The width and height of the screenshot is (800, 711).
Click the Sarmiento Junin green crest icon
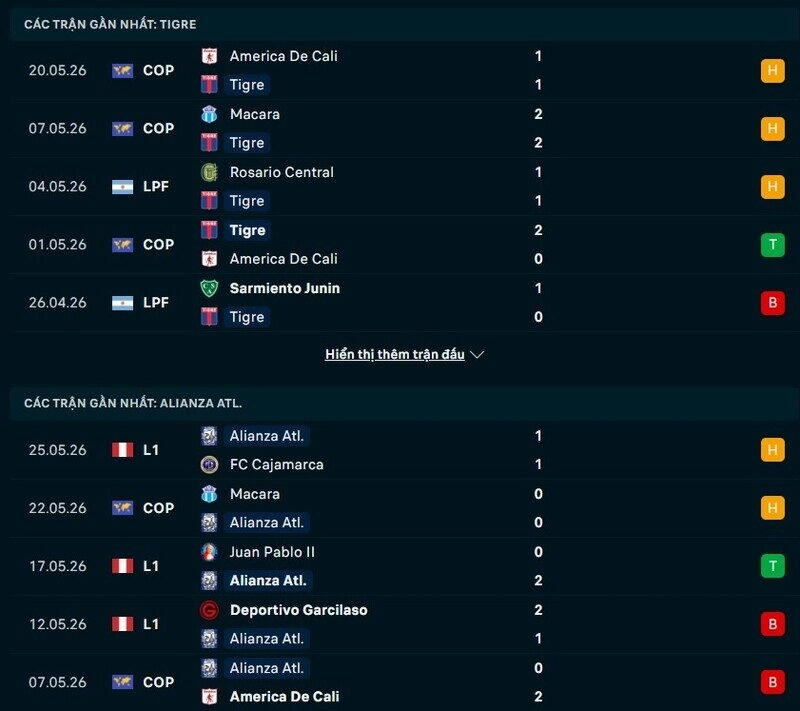coord(209,288)
